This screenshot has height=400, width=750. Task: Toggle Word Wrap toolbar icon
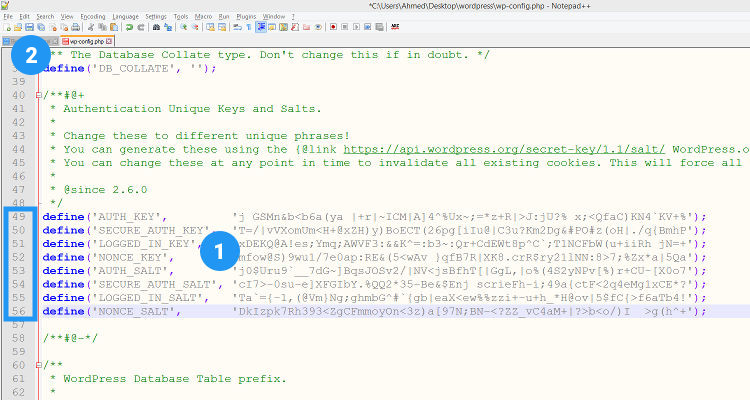click(x=238, y=27)
